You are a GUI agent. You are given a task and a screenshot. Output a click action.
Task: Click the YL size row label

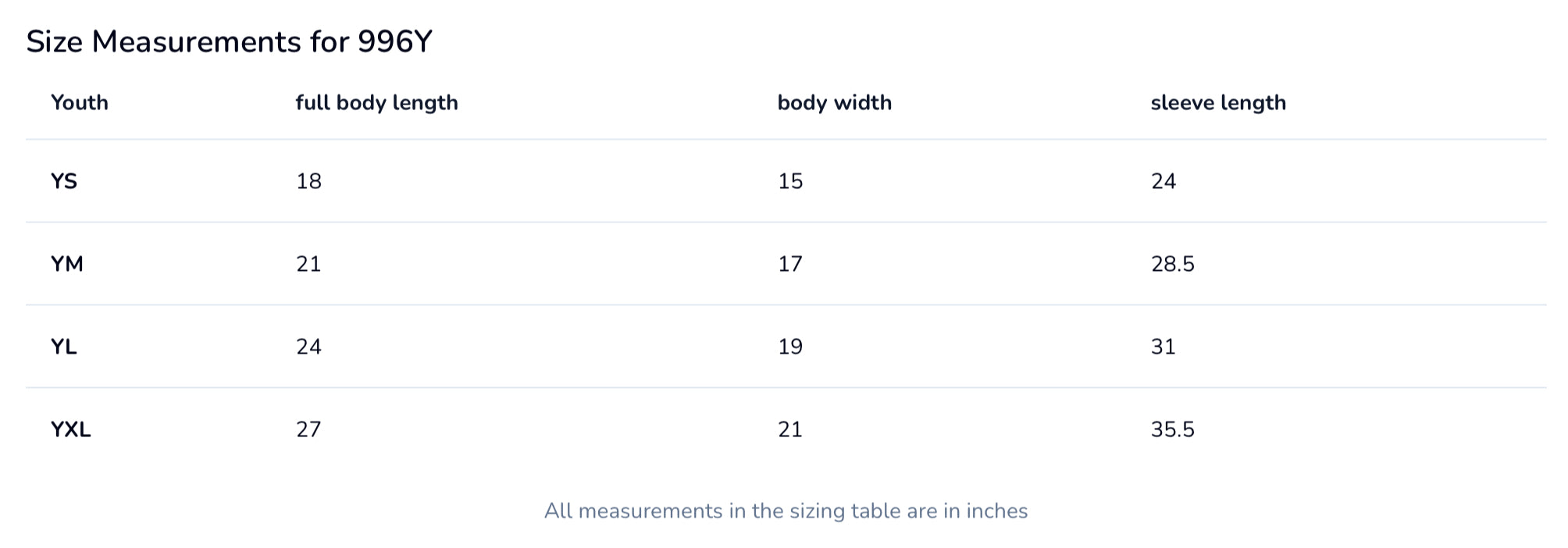[64, 347]
